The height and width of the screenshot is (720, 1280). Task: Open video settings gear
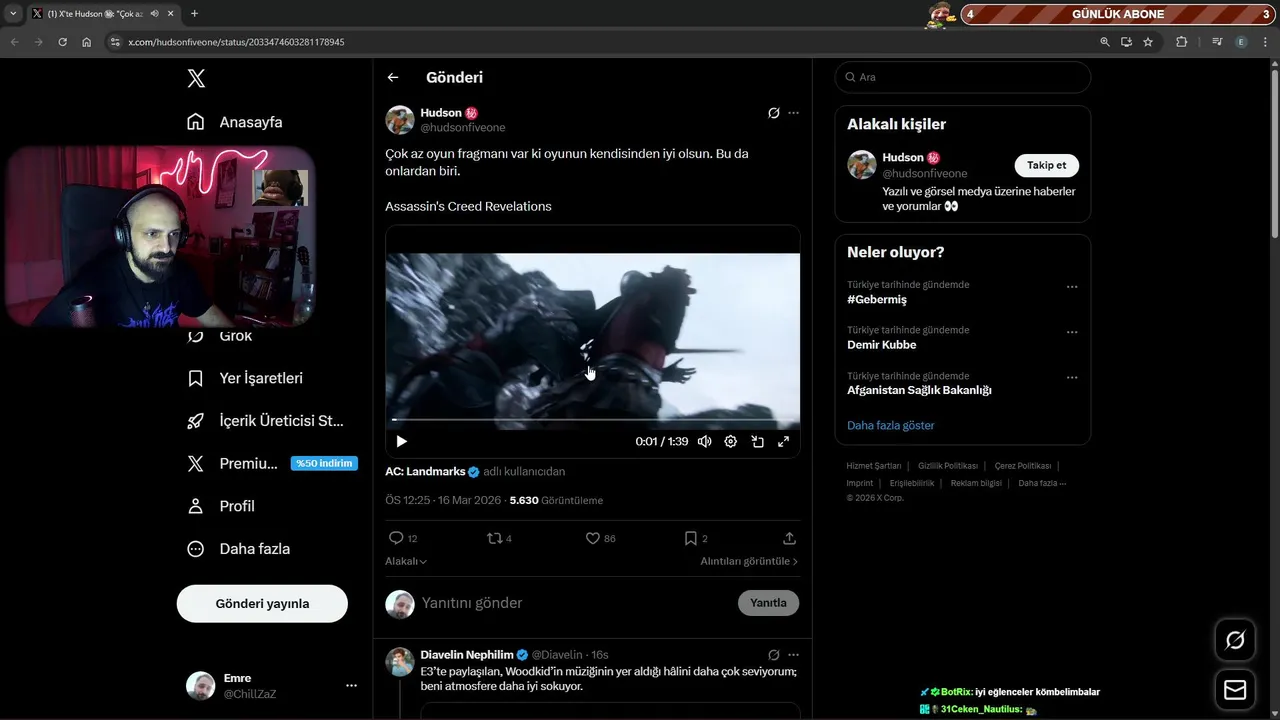point(731,441)
